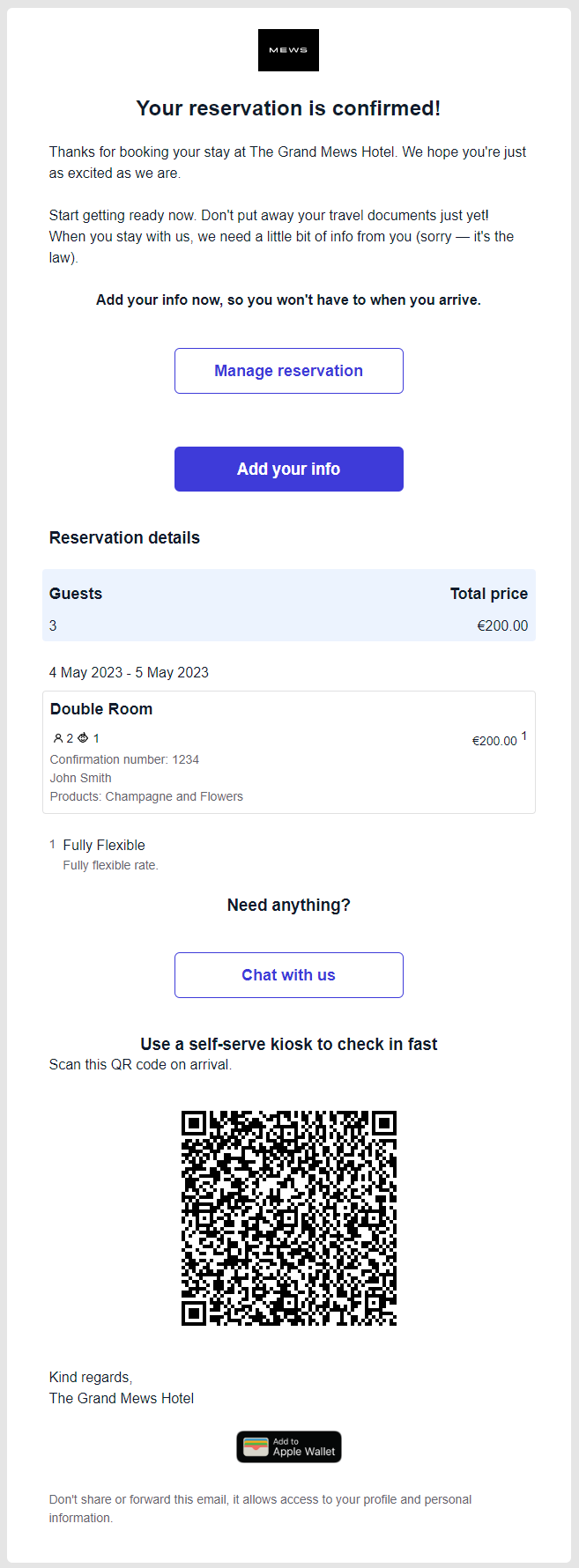Select the Guests column header
The image size is (579, 1568).
click(x=76, y=593)
